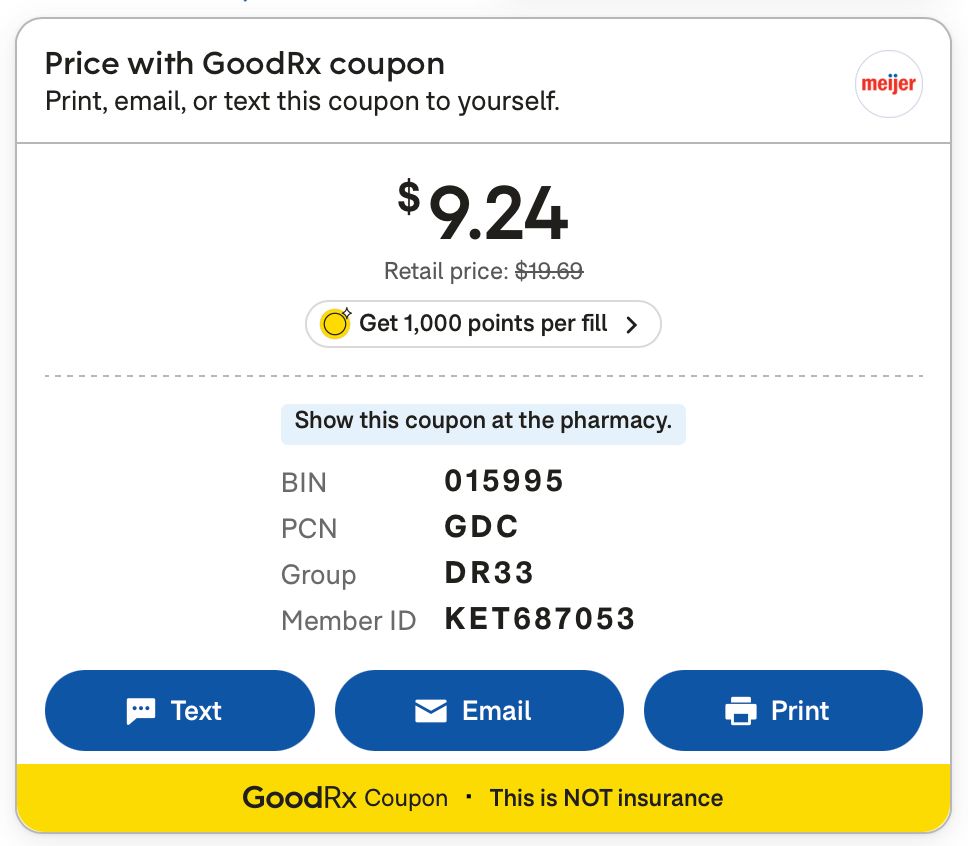Click the PCN value GDC
968x846 pixels.
click(482, 527)
